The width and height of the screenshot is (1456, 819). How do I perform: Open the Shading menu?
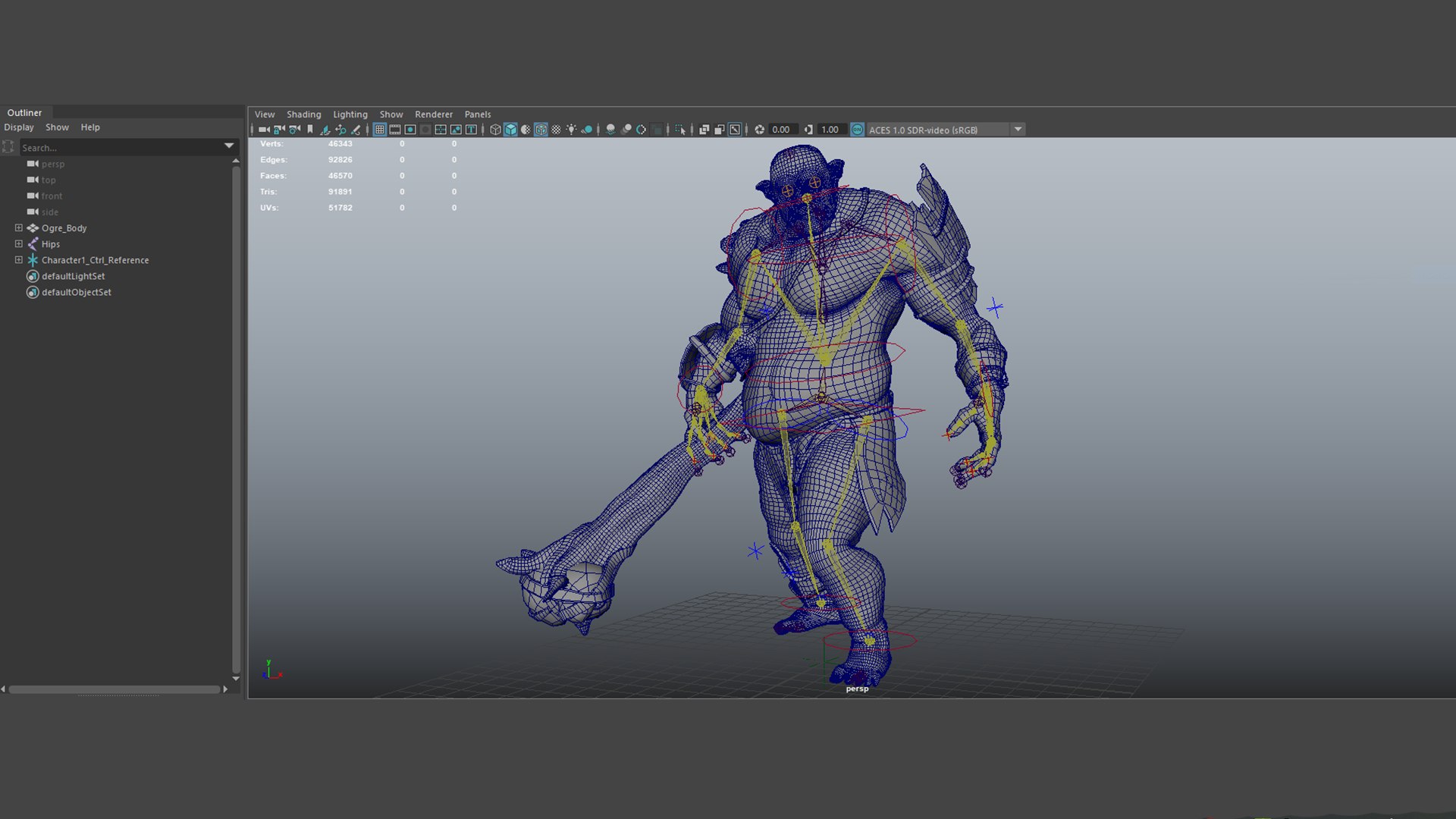(303, 115)
